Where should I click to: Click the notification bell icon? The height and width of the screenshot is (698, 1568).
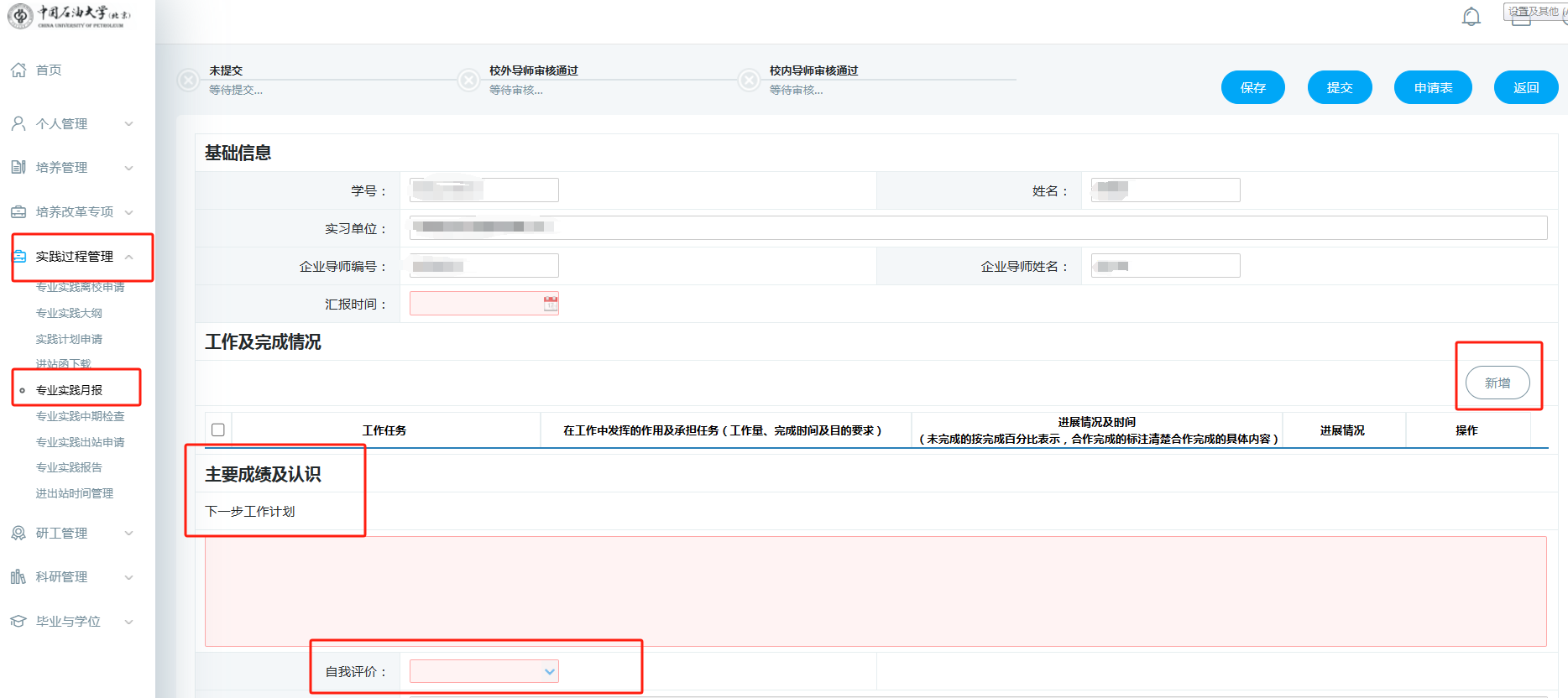coord(1471,17)
